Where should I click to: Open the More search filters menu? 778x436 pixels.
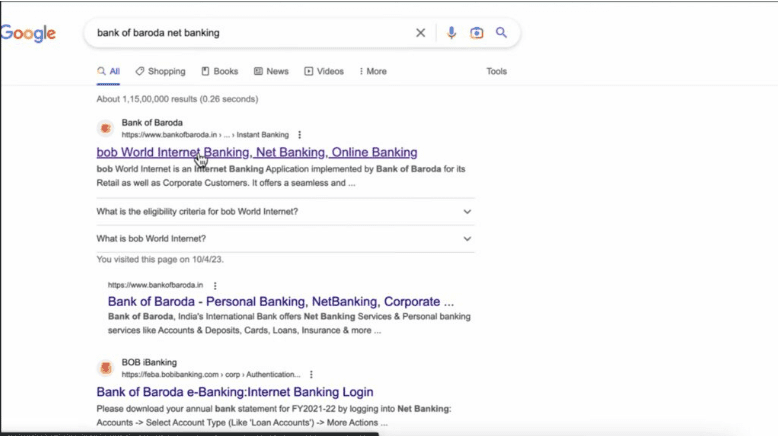(373, 71)
